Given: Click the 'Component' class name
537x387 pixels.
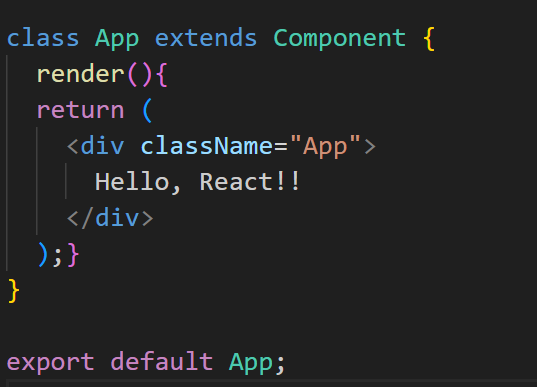Looking at the screenshot, I should (x=339, y=39).
